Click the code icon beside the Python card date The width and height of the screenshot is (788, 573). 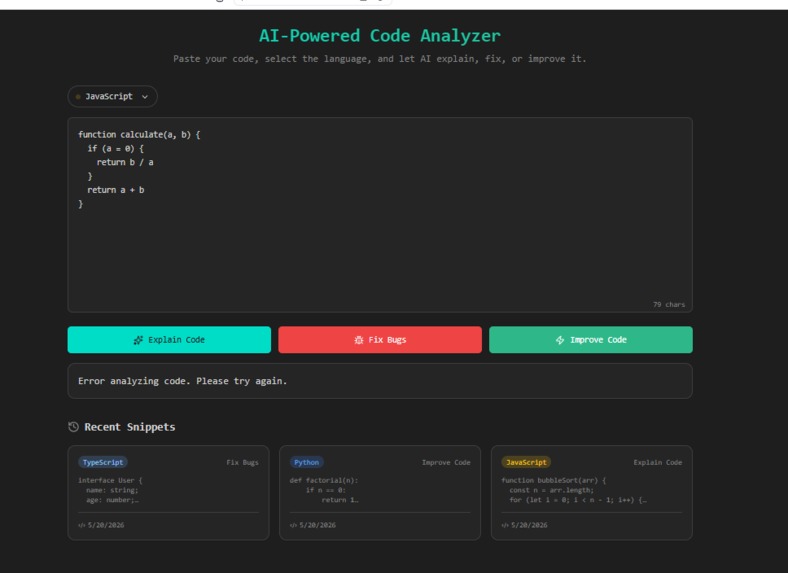tap(293, 525)
